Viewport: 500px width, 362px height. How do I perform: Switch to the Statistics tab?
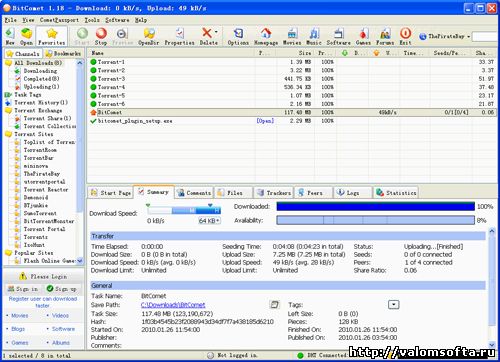click(x=396, y=193)
